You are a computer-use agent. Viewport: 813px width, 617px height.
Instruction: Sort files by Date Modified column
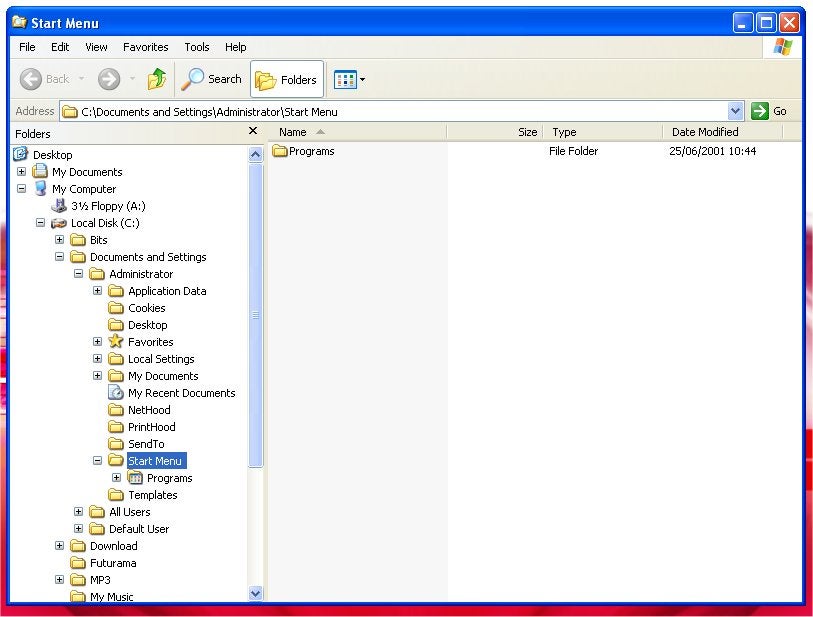722,132
